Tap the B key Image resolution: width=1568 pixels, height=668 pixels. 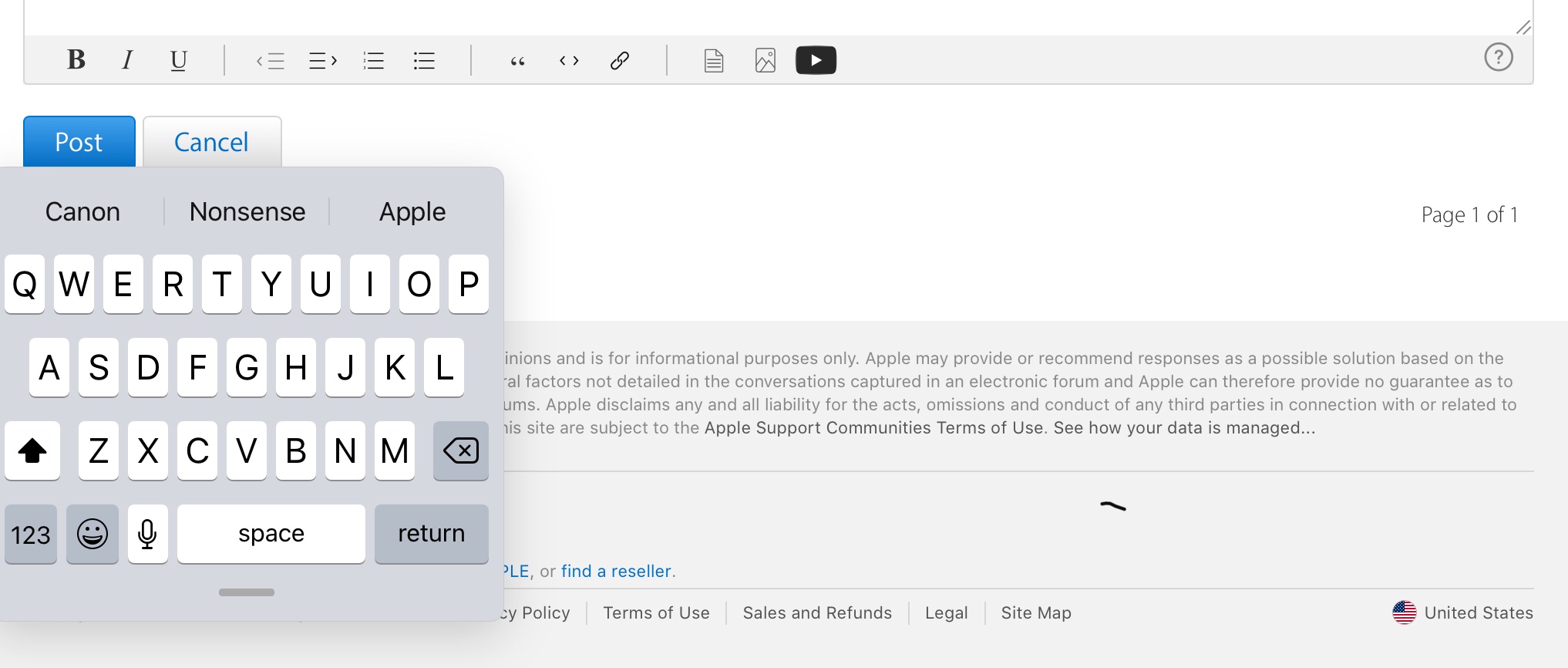pos(296,450)
